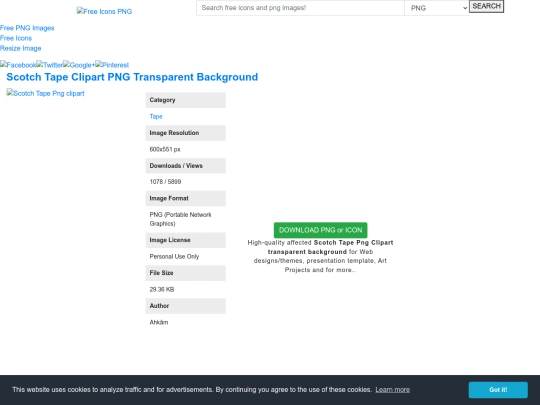Image resolution: width=540 pixels, height=405 pixels.
Task: Focus the search free icons input field
Action: 300,8
